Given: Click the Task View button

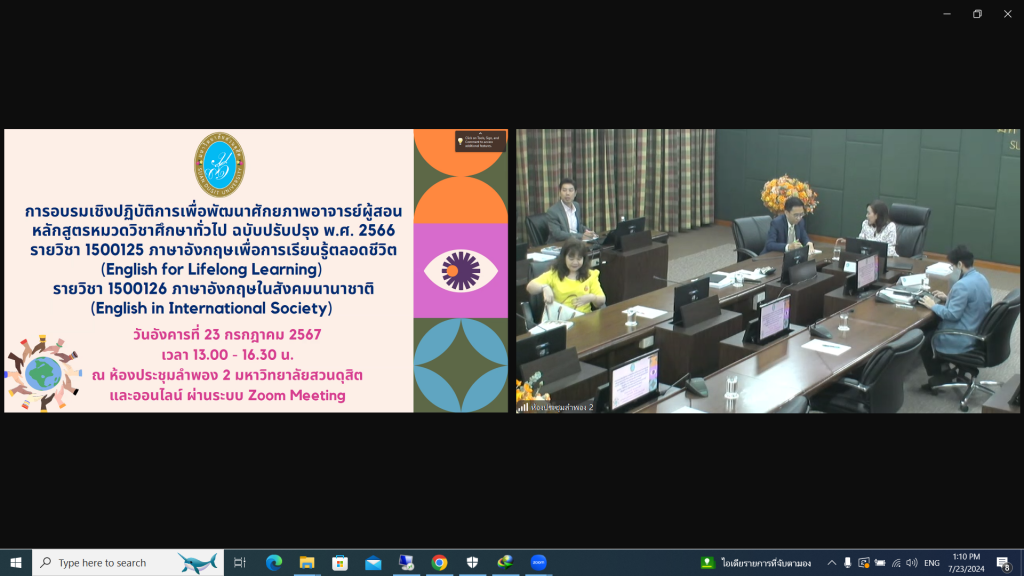Looking at the screenshot, I should [x=240, y=563].
